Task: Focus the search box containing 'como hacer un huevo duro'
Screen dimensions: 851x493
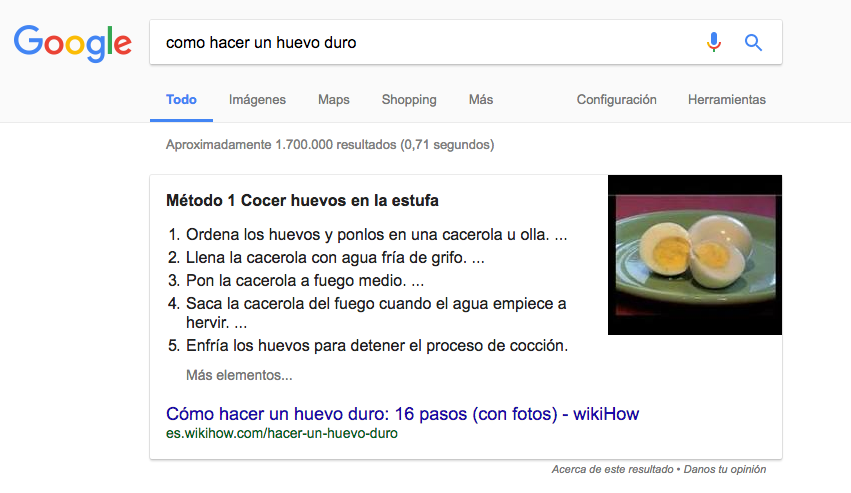Action: click(420, 43)
